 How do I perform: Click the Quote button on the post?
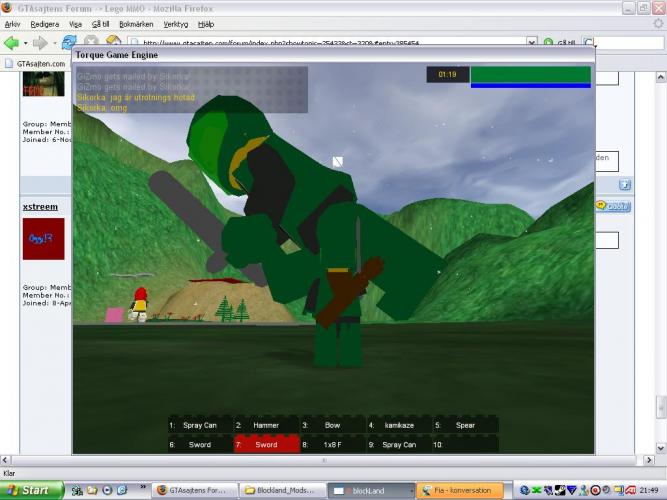click(613, 206)
